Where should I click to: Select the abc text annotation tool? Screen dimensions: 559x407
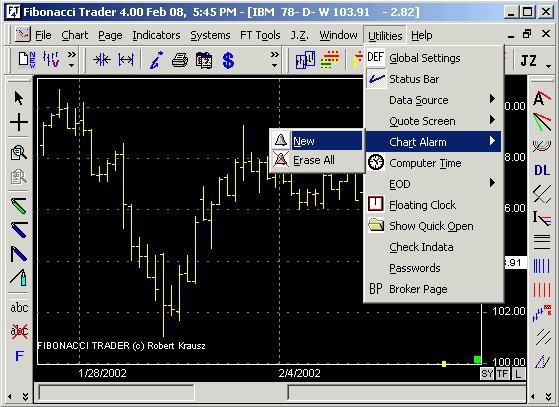point(19,307)
